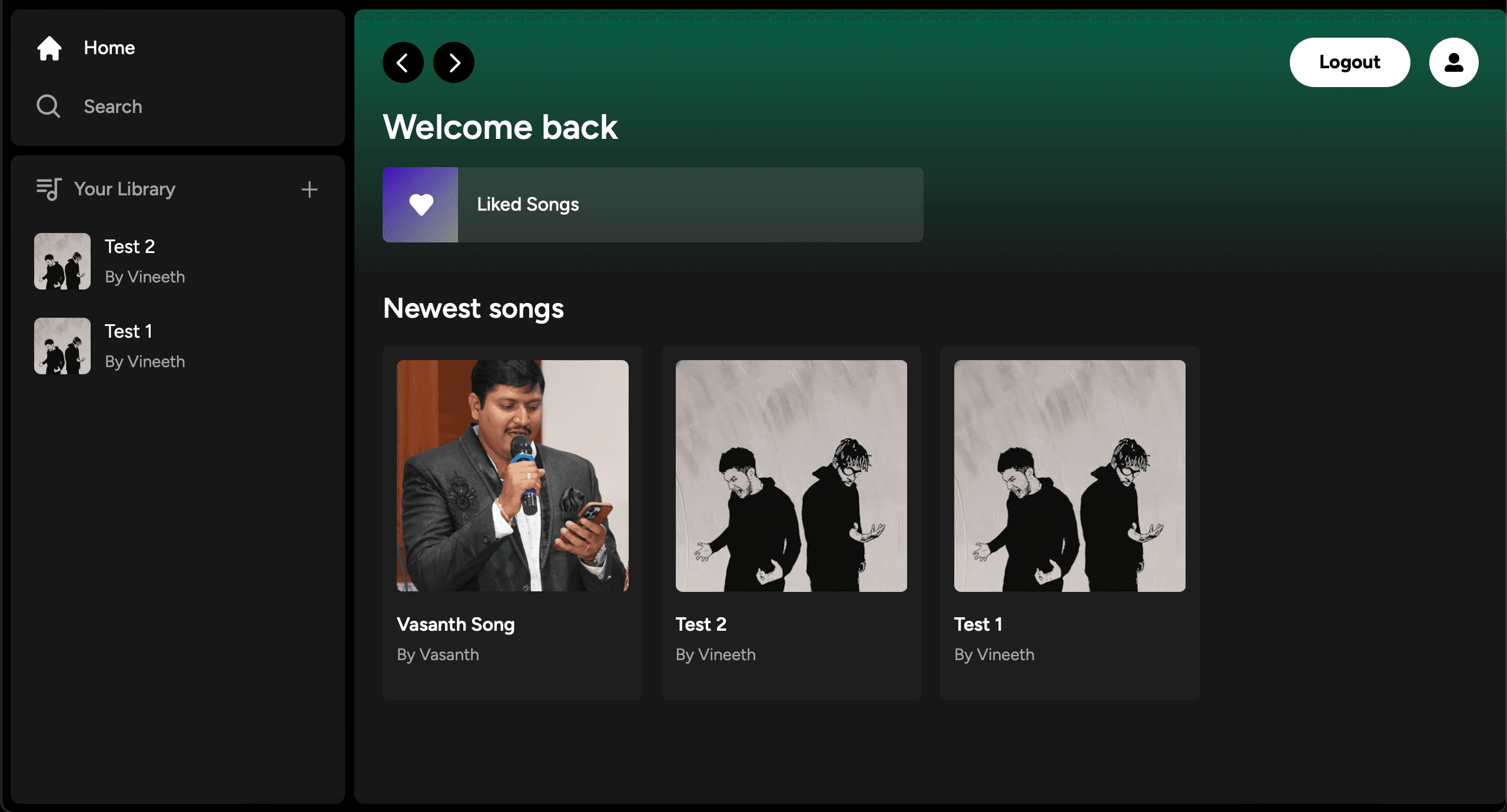Choose Home from the sidebar menu
Screen dimensions: 1507x812
(x=109, y=48)
